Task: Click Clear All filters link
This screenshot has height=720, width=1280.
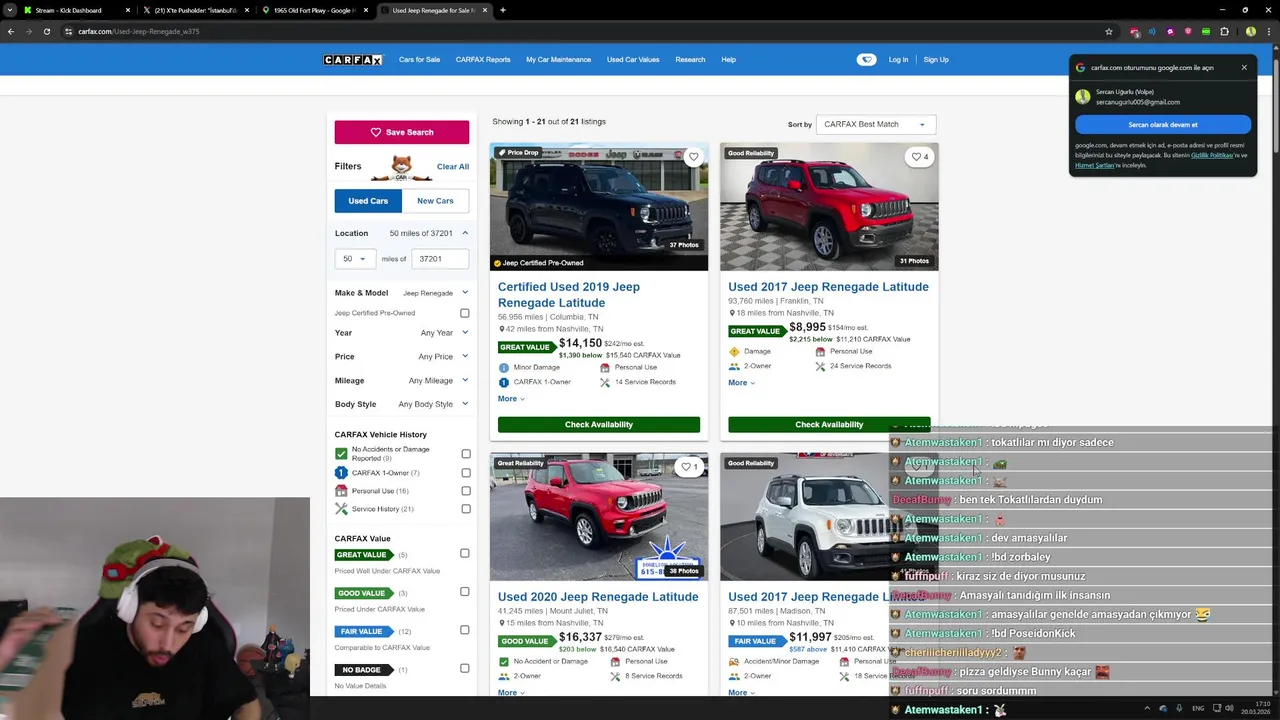Action: click(x=453, y=167)
